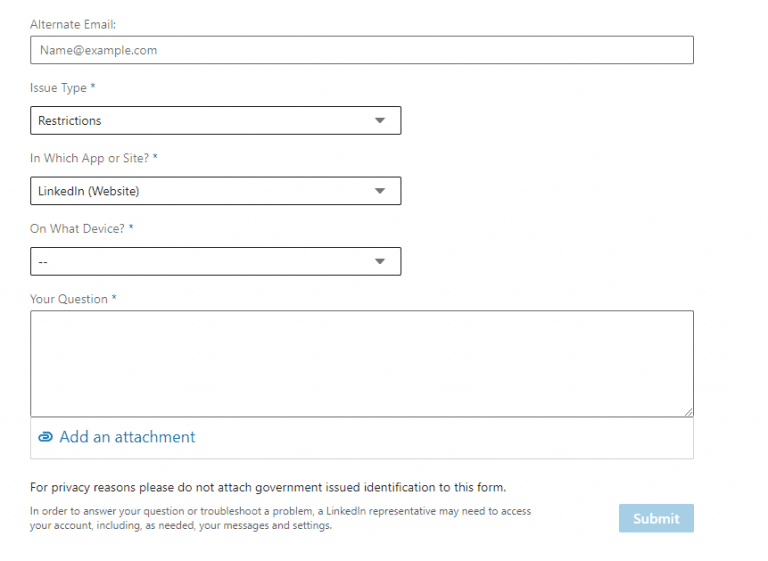Click the In Which App or Site label
The height and width of the screenshot is (561, 768).
(x=94, y=158)
